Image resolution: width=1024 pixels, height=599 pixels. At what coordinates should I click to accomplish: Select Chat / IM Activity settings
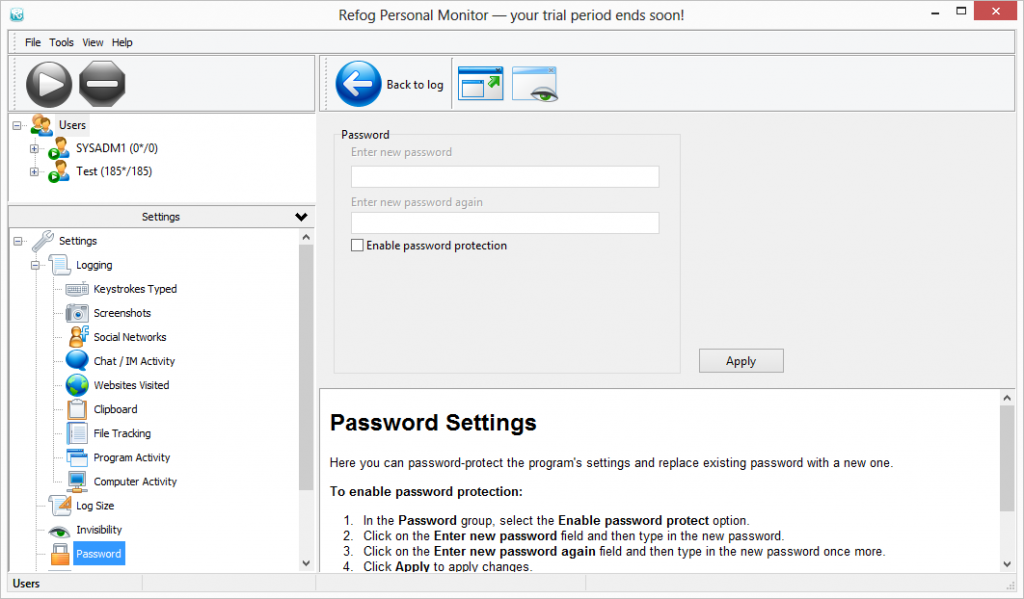pyautogui.click(x=134, y=361)
